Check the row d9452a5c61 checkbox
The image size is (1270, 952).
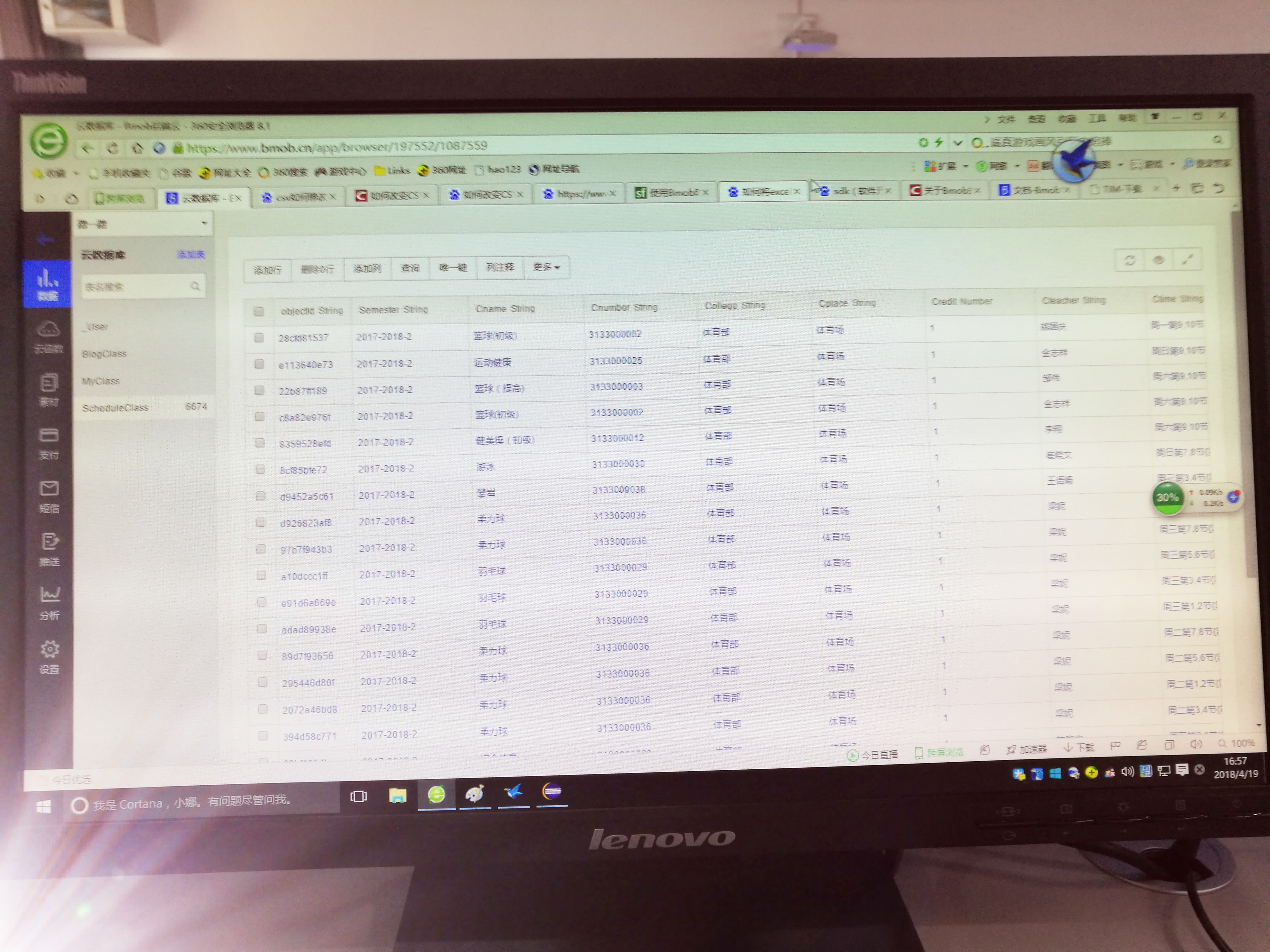pyautogui.click(x=260, y=496)
